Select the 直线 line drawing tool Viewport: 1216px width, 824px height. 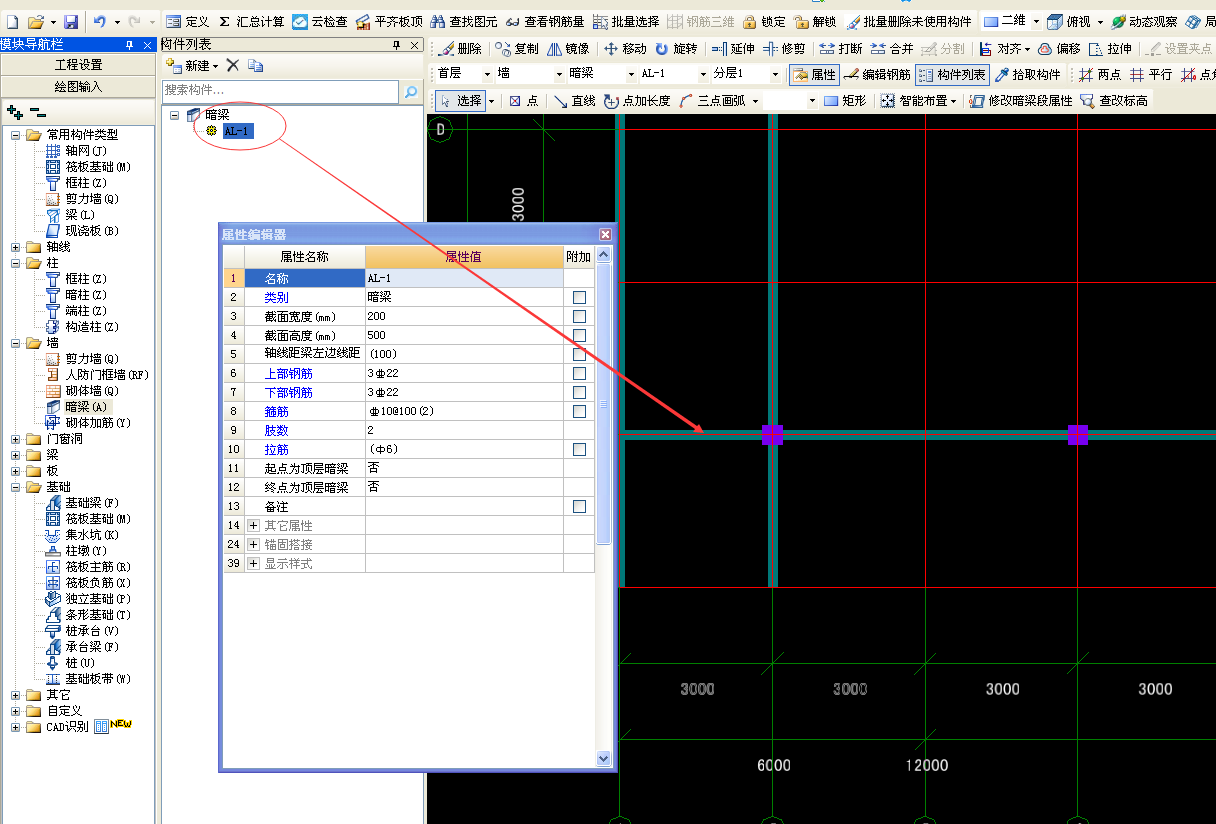click(x=575, y=100)
